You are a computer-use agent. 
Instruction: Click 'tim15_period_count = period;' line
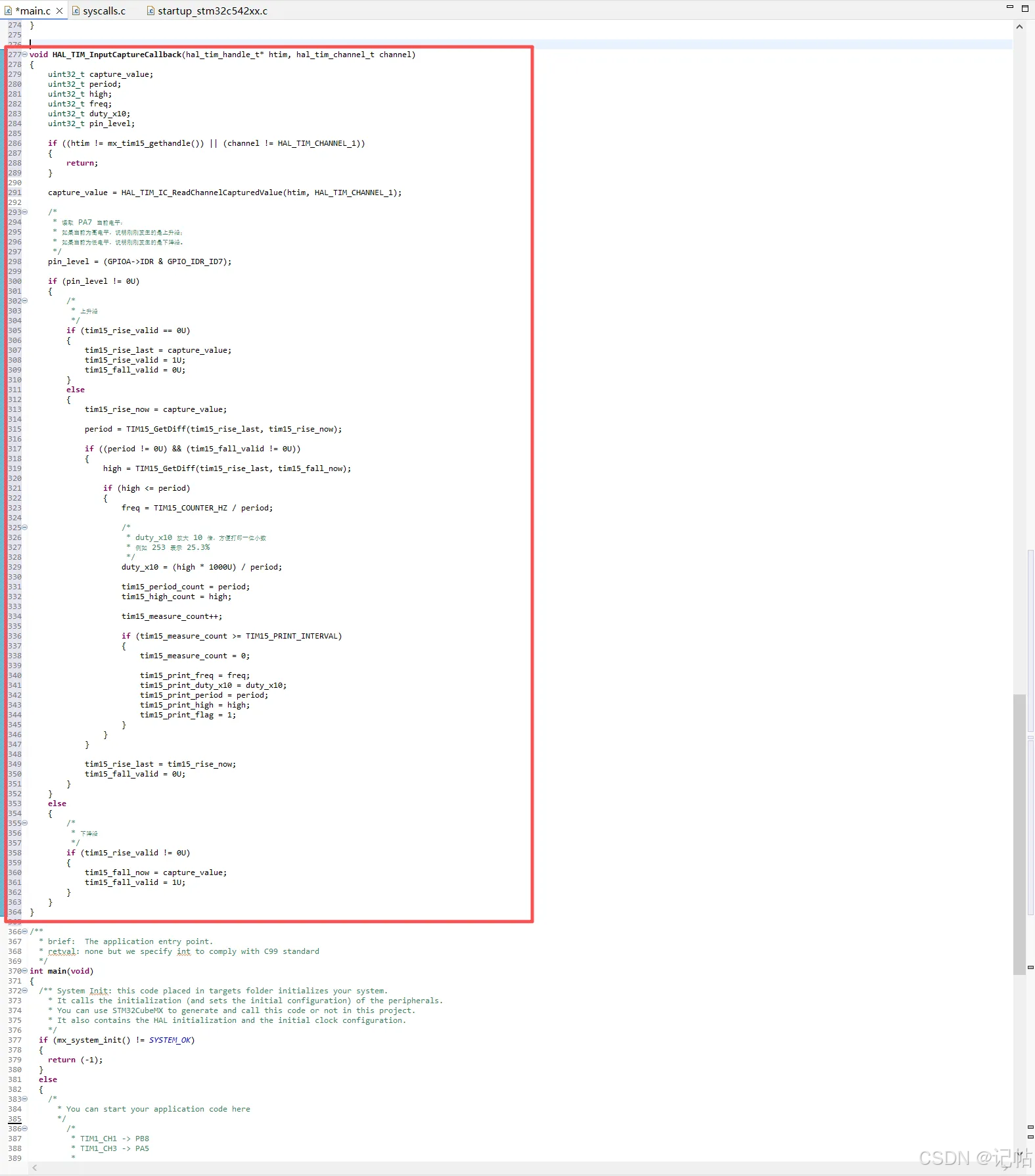pyautogui.click(x=185, y=587)
